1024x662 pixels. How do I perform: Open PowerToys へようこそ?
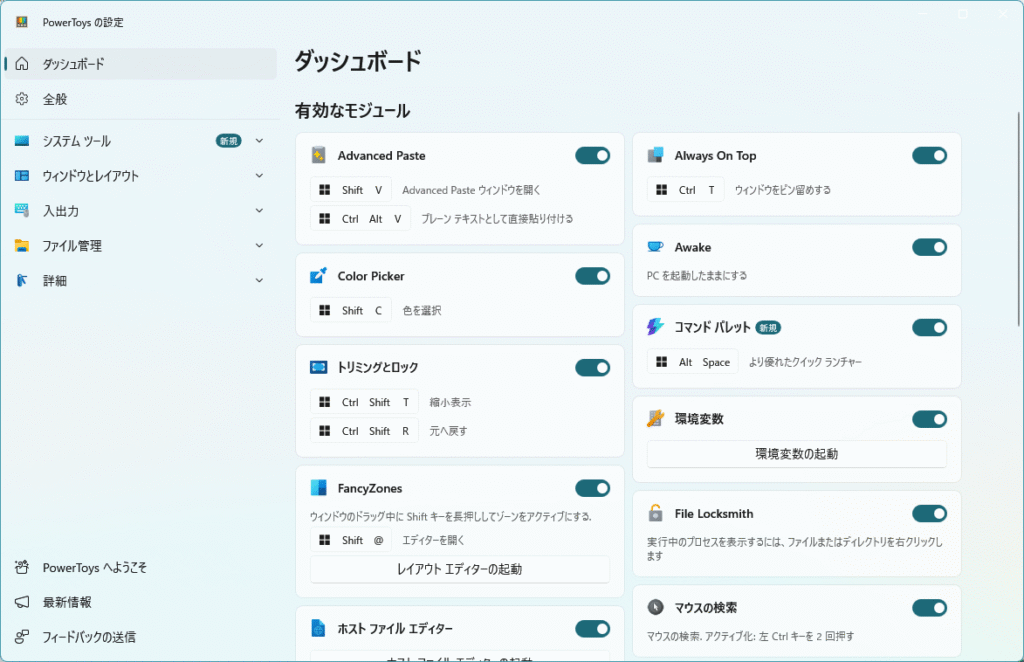tap(140, 567)
